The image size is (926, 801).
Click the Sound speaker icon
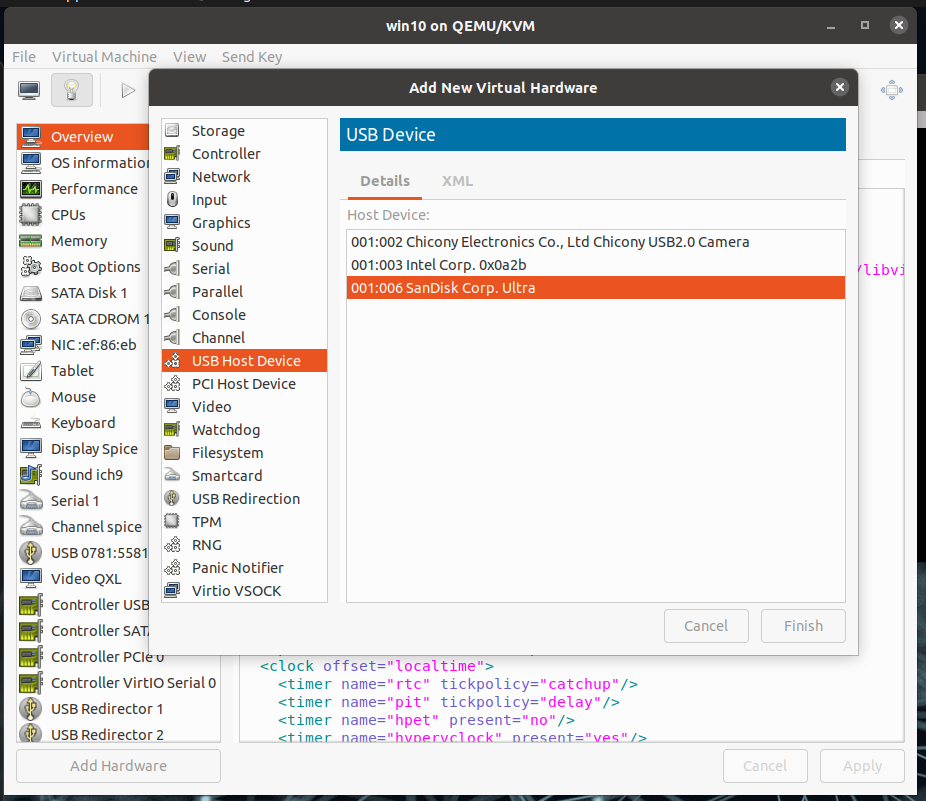click(172, 246)
